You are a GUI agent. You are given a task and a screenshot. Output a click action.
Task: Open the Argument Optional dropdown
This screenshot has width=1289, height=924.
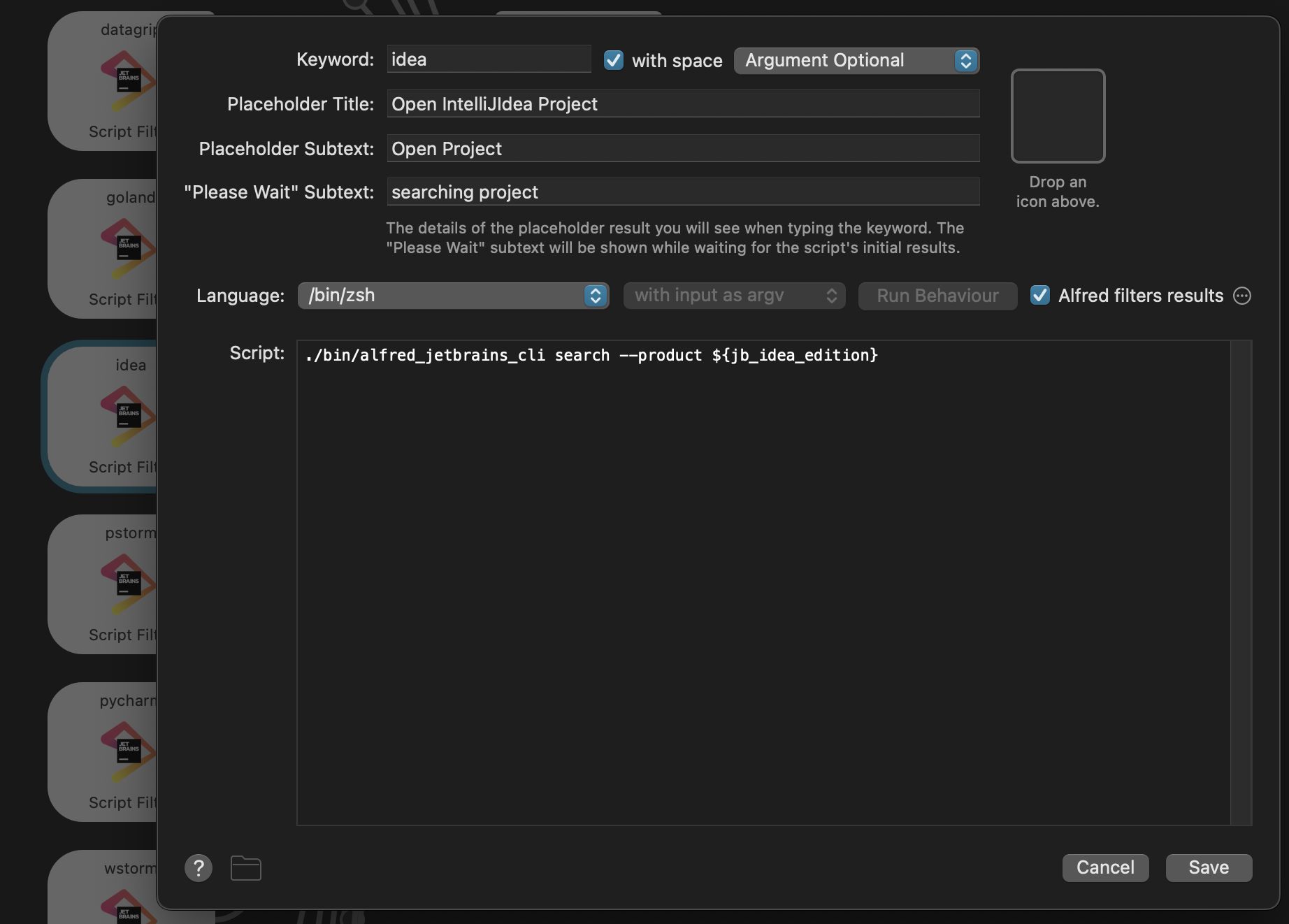(x=856, y=60)
